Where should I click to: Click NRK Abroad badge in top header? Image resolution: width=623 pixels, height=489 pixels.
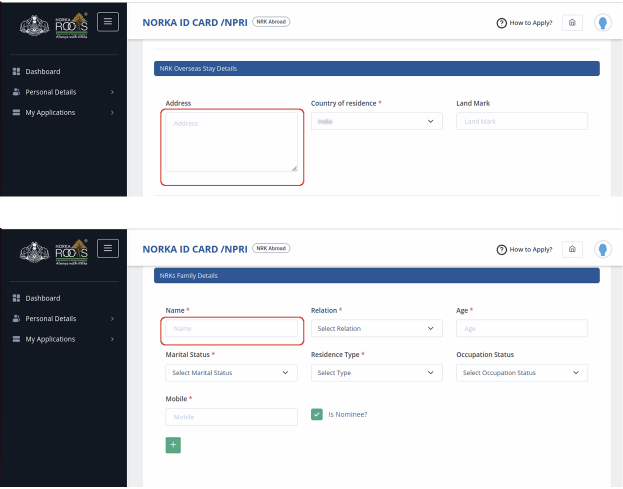271,22
